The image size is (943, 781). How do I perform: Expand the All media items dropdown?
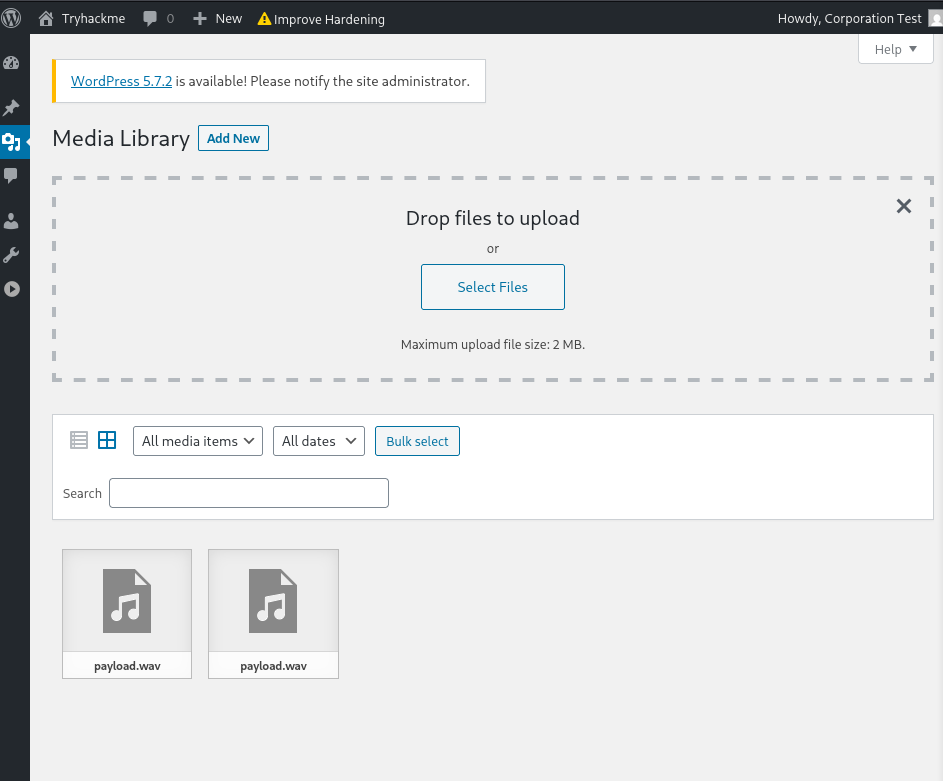197,441
